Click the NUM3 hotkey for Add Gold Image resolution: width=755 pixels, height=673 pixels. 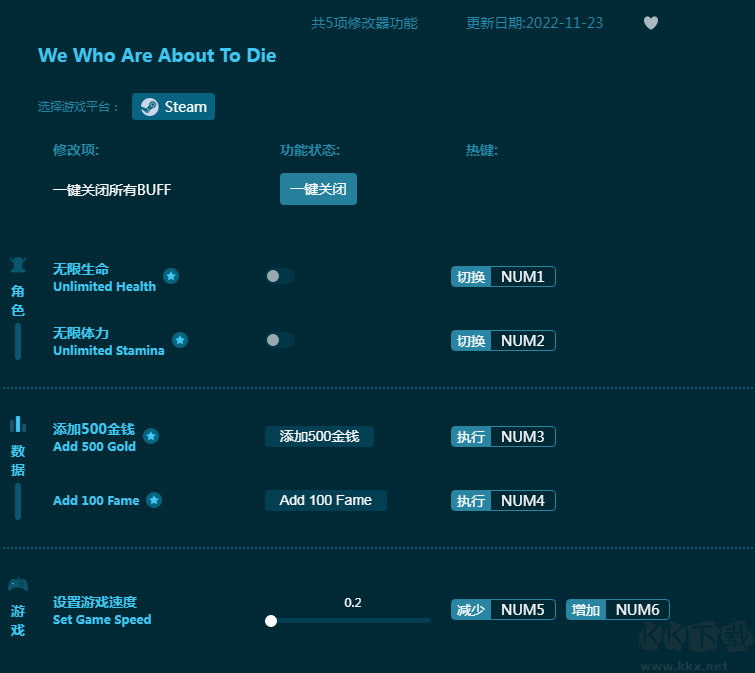pyautogui.click(x=522, y=436)
